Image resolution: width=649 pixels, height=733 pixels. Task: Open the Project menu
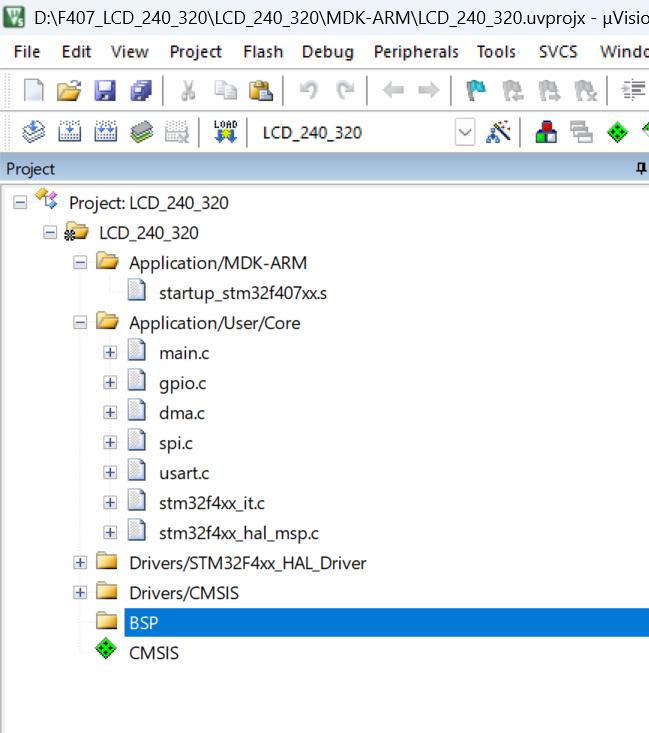click(195, 51)
